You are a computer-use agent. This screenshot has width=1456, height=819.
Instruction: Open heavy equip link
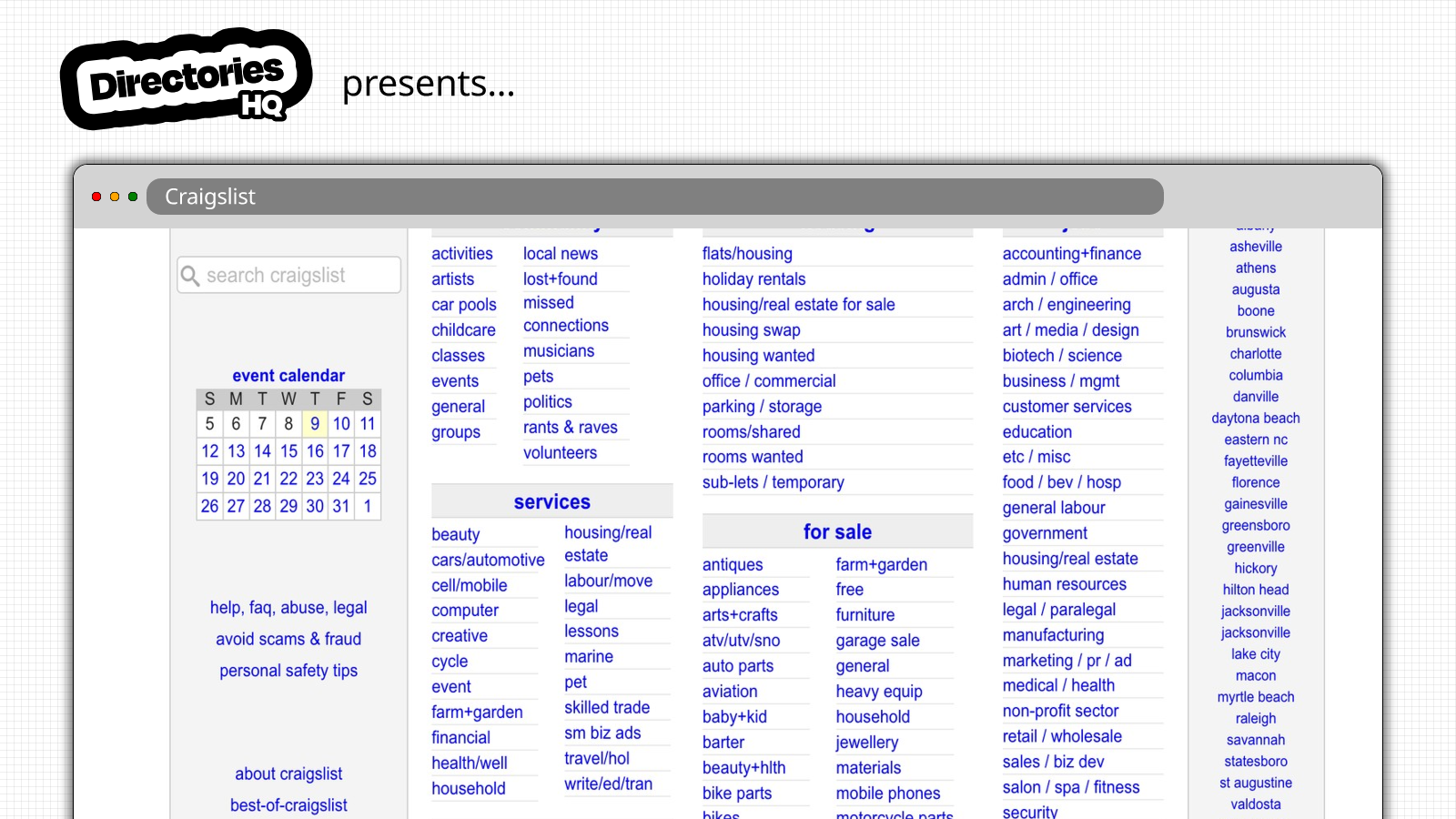click(x=879, y=692)
